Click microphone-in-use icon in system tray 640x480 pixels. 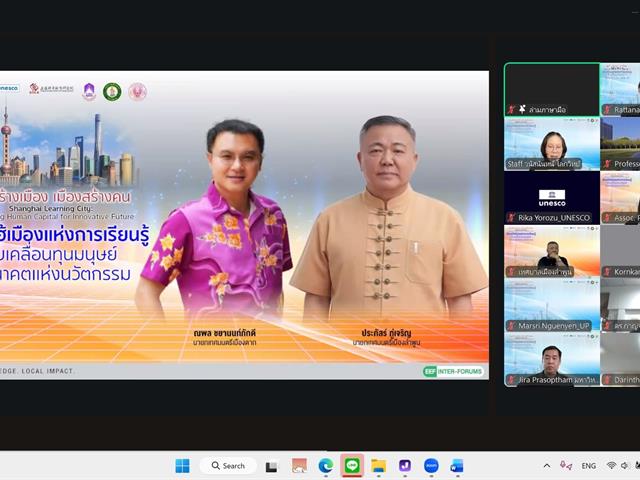click(x=566, y=466)
